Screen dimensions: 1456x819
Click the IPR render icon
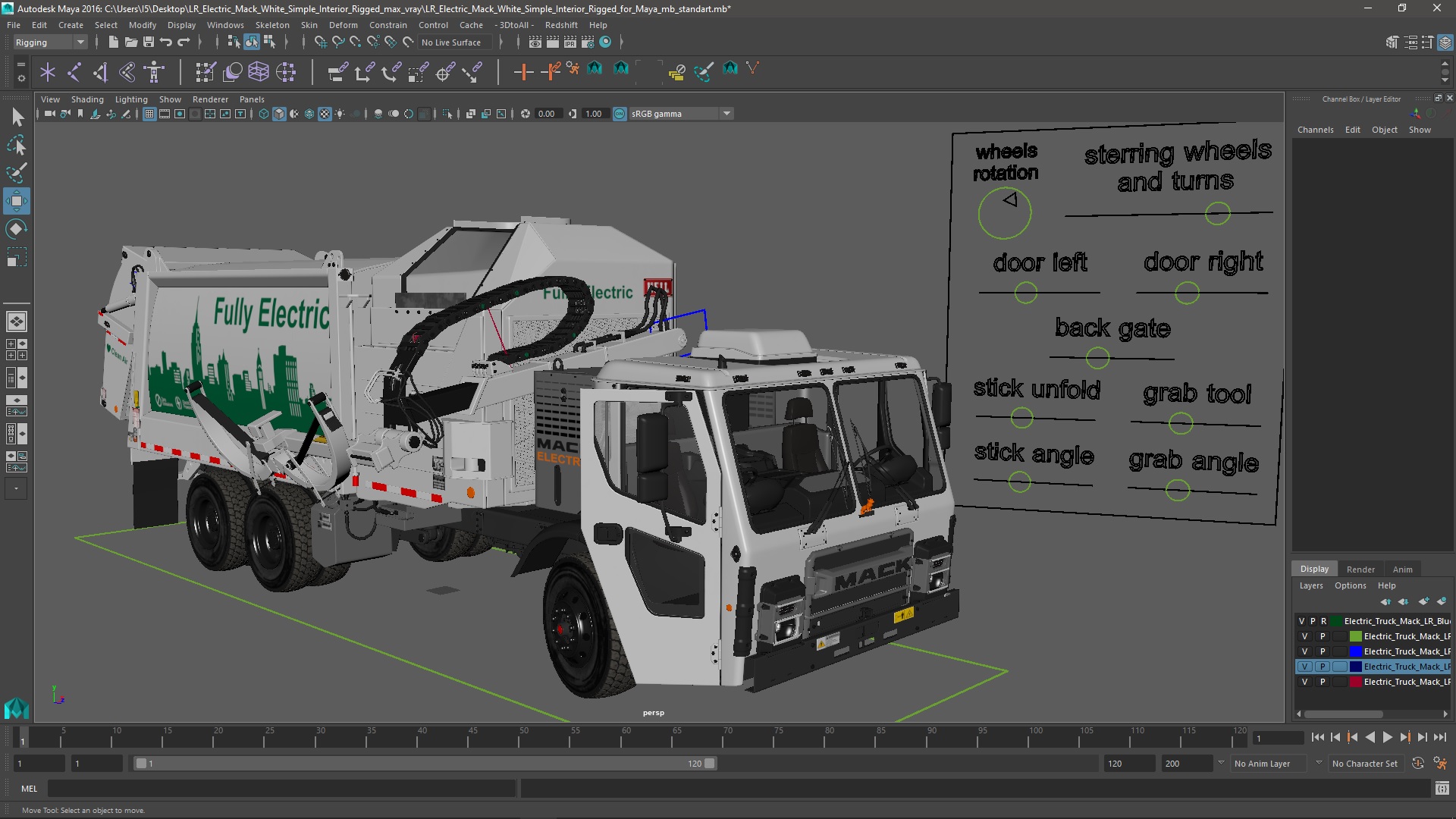pos(570,42)
